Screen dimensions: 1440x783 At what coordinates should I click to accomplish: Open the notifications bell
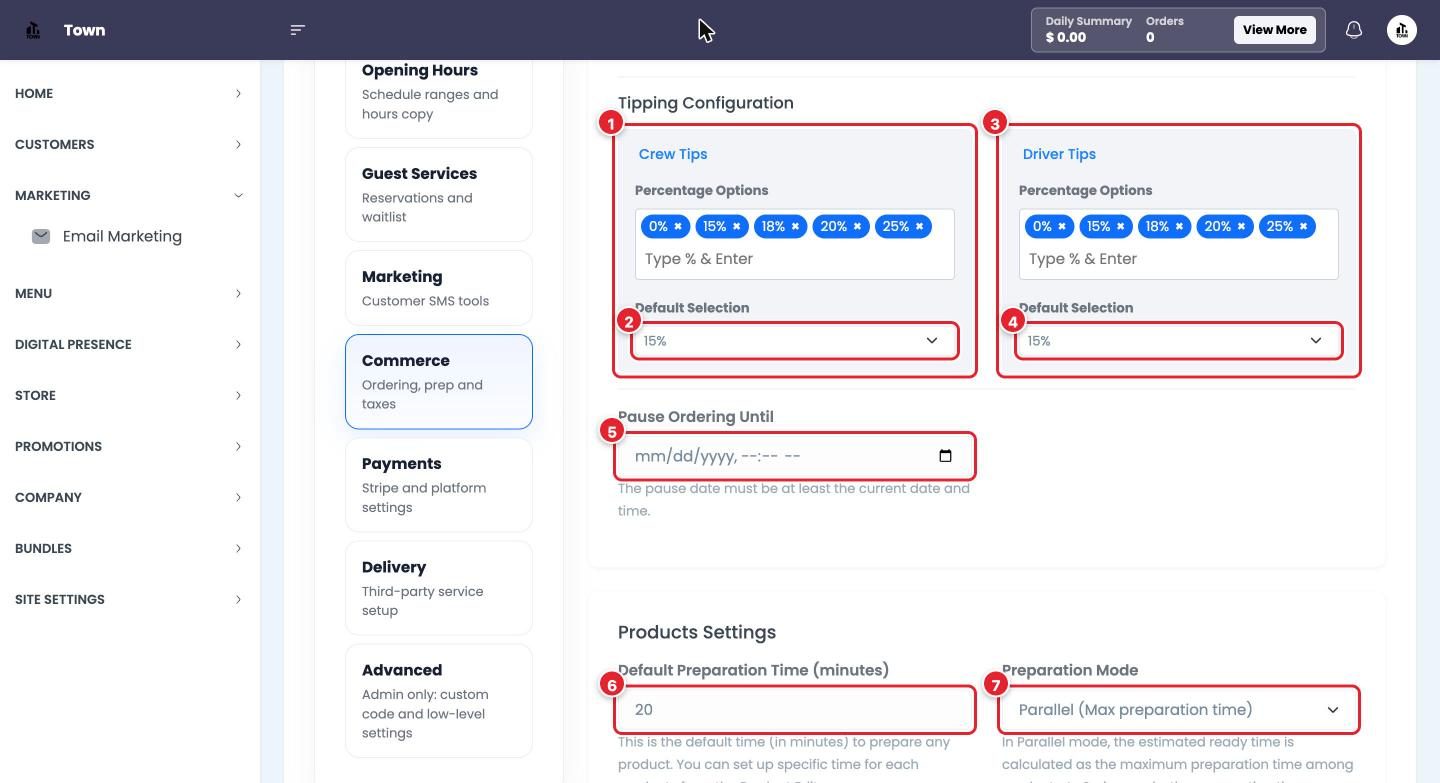pyautogui.click(x=1354, y=30)
